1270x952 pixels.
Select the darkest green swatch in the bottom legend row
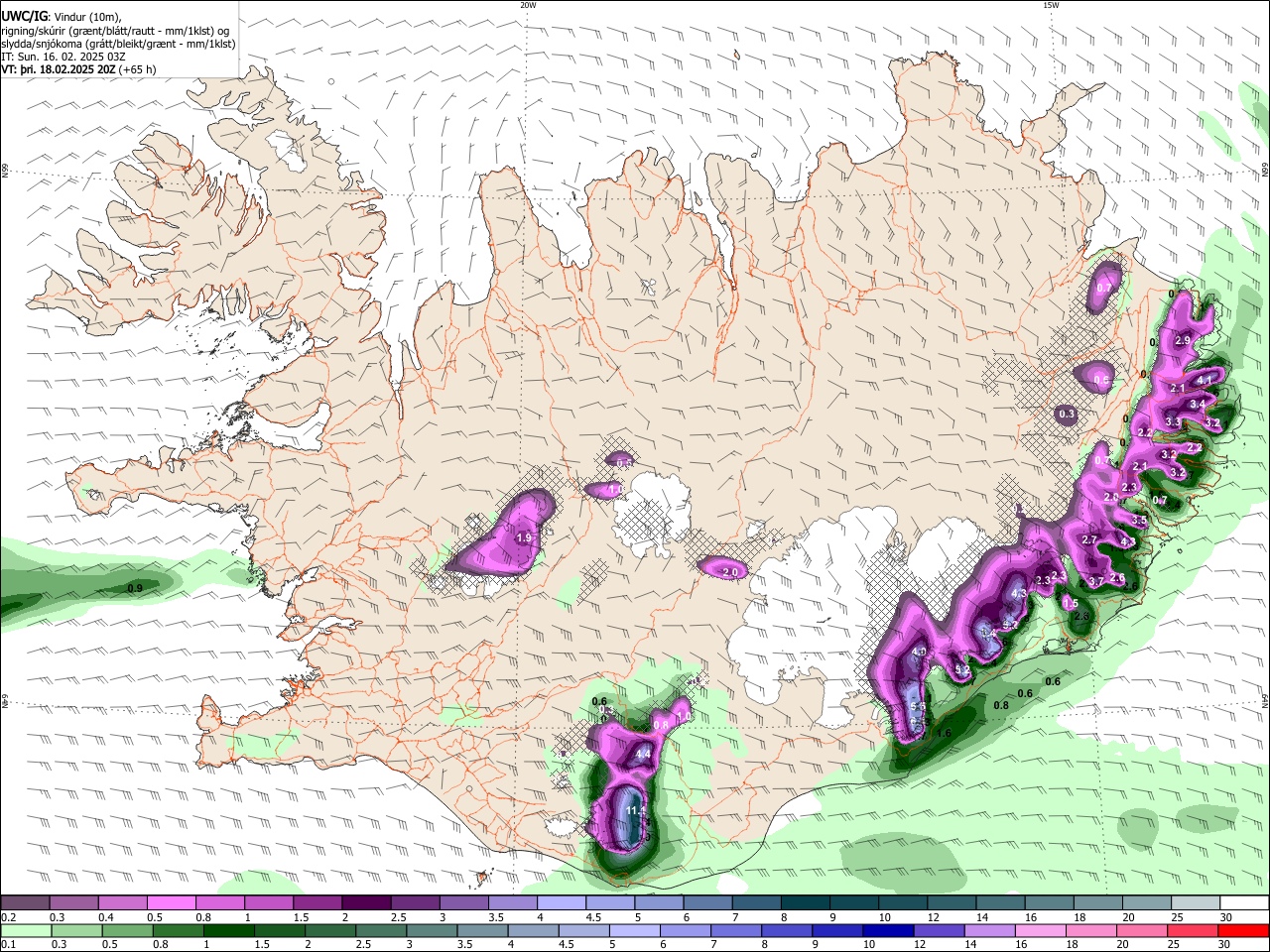coord(228,930)
